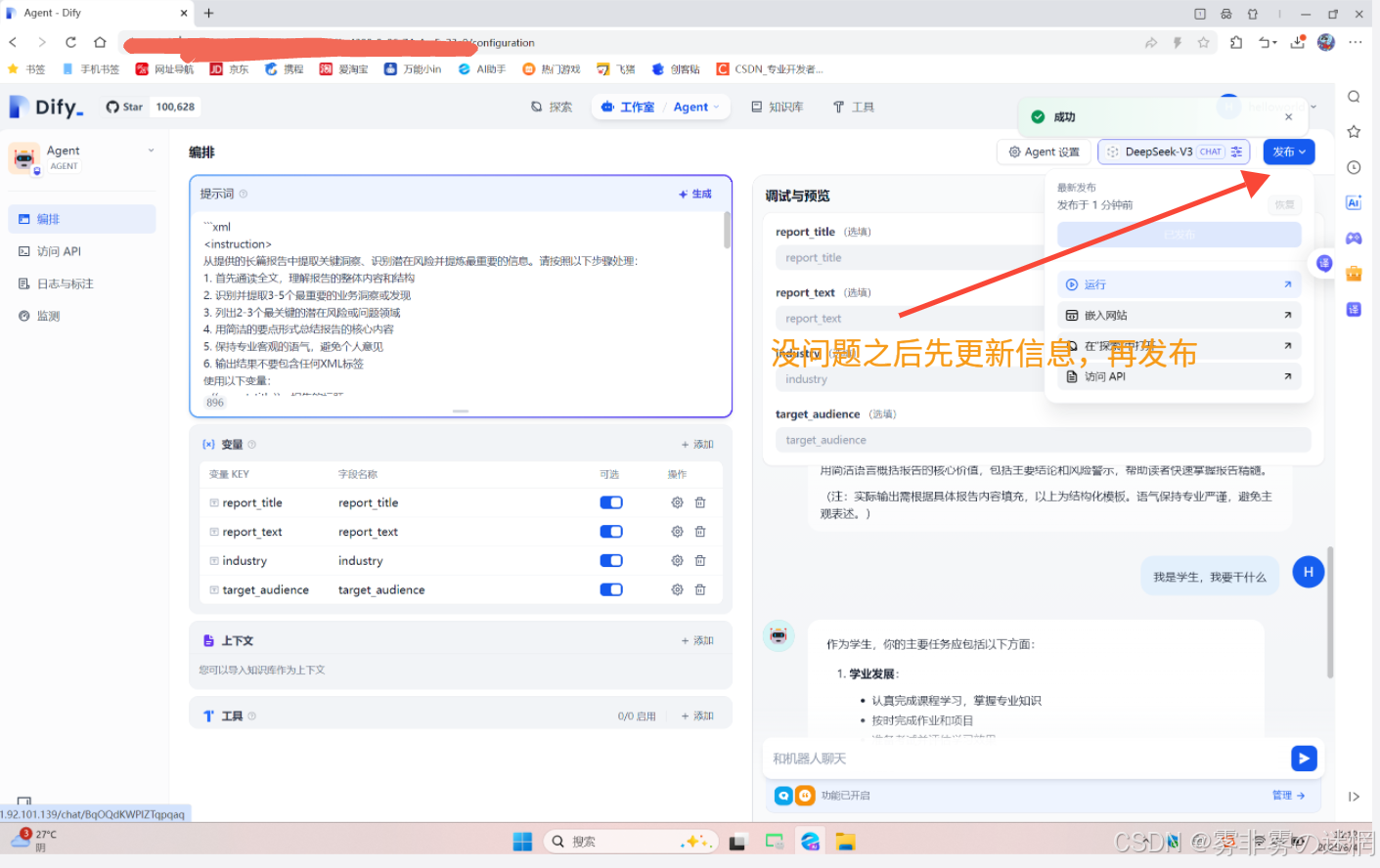The width and height of the screenshot is (1380, 868).
Task: Select 工作室 in top navigation
Action: (x=628, y=107)
